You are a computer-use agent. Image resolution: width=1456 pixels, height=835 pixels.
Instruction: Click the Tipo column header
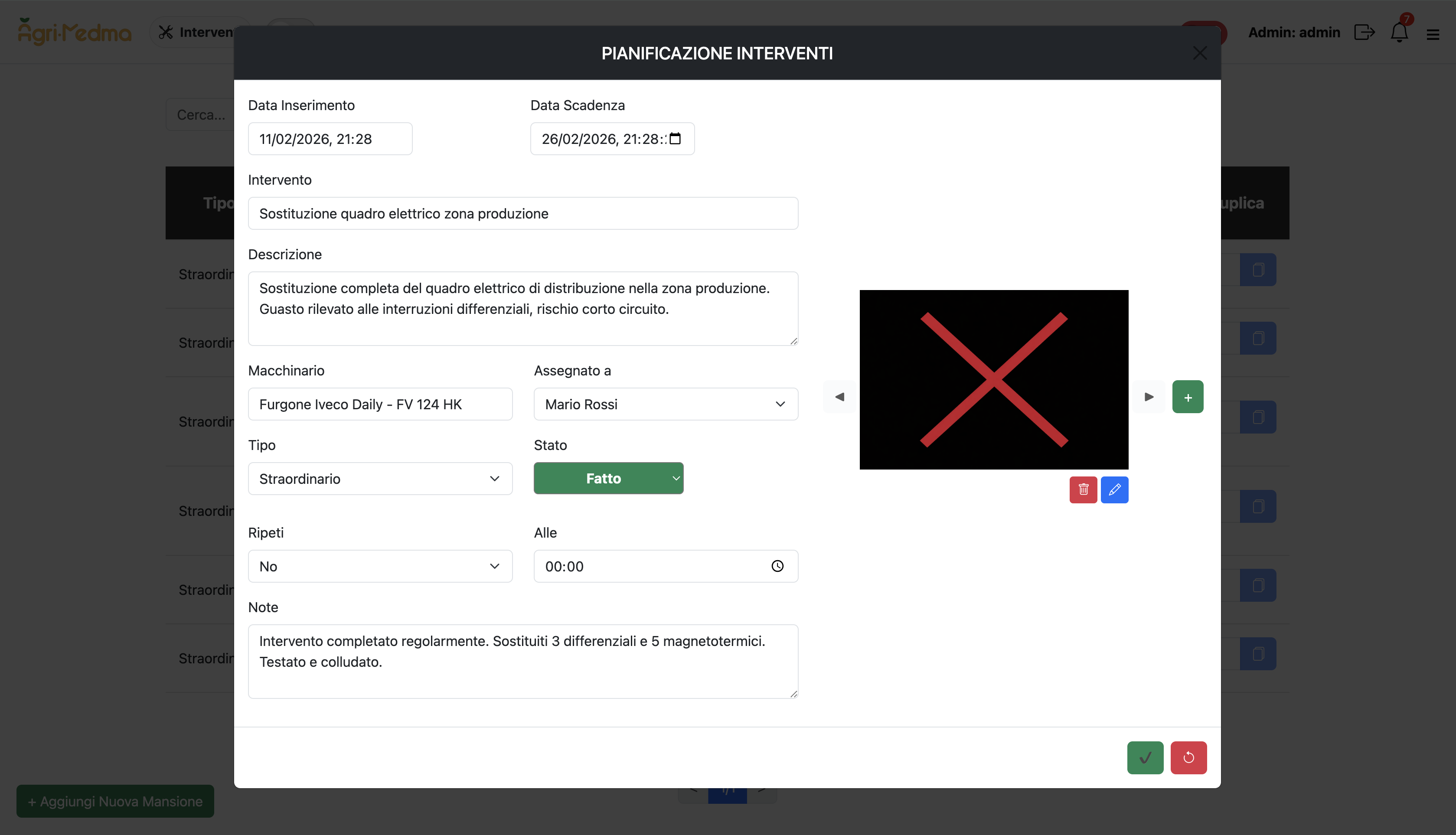(x=219, y=203)
